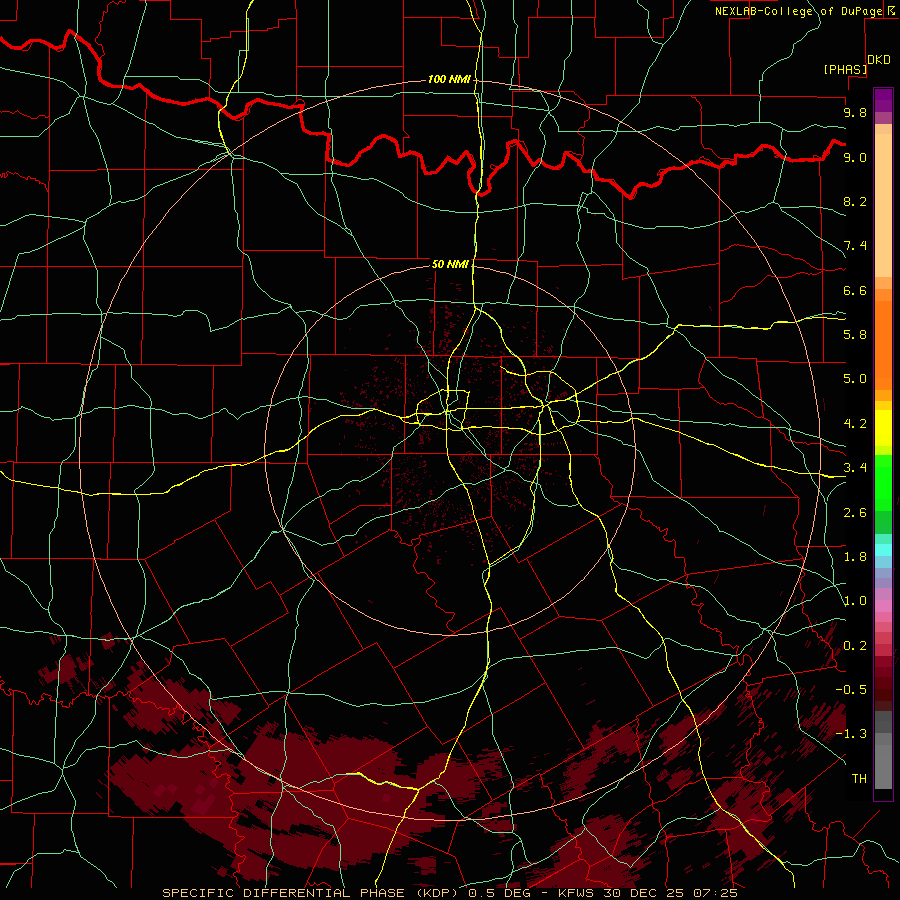Viewport: 900px width, 900px height.
Task: Click the [PHAS] units label
Action: point(845,69)
